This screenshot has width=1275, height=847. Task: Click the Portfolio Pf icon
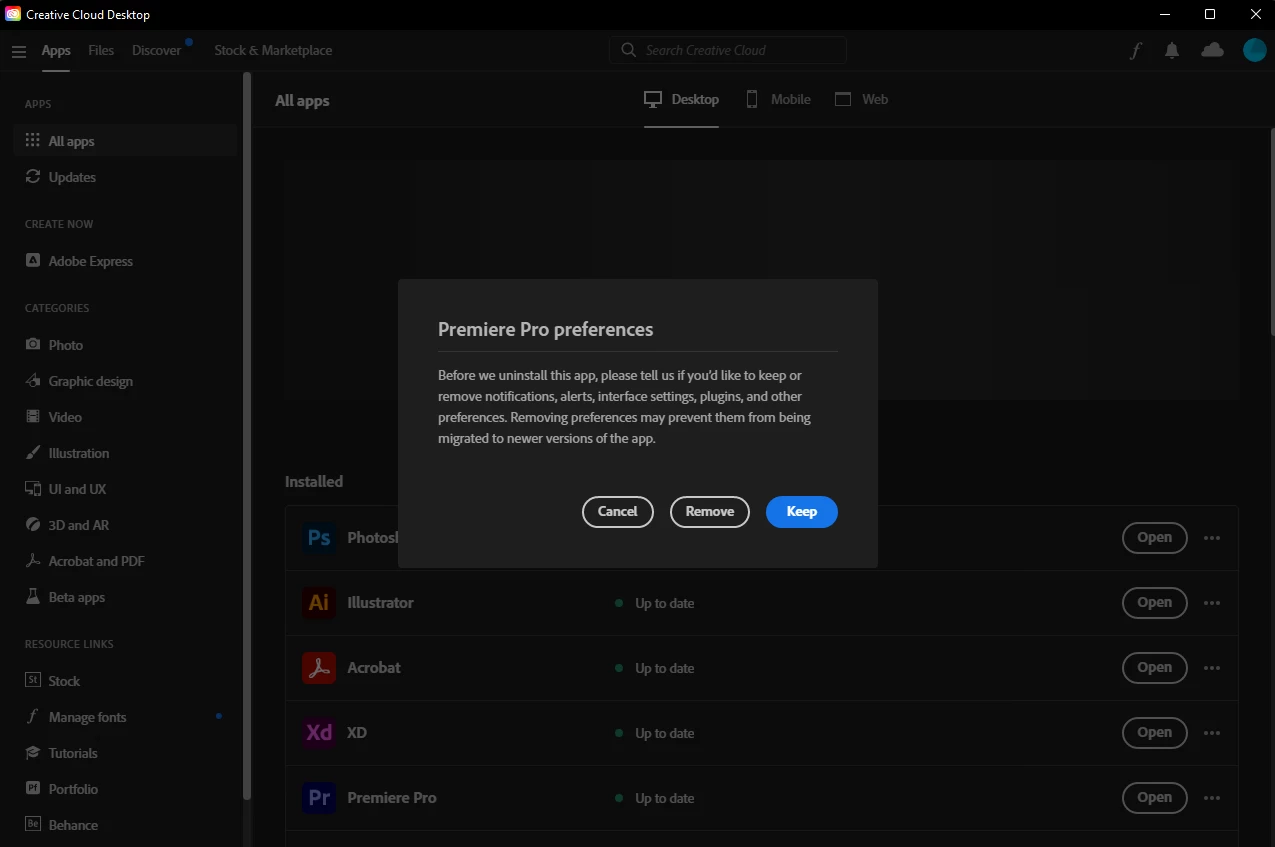[33, 789]
